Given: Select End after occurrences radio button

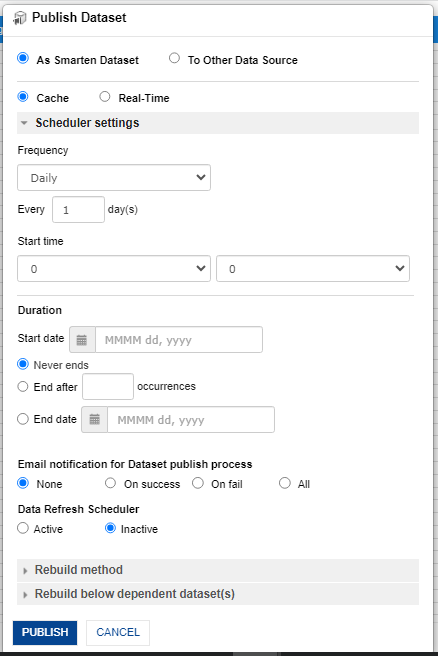Looking at the screenshot, I should tap(23, 387).
